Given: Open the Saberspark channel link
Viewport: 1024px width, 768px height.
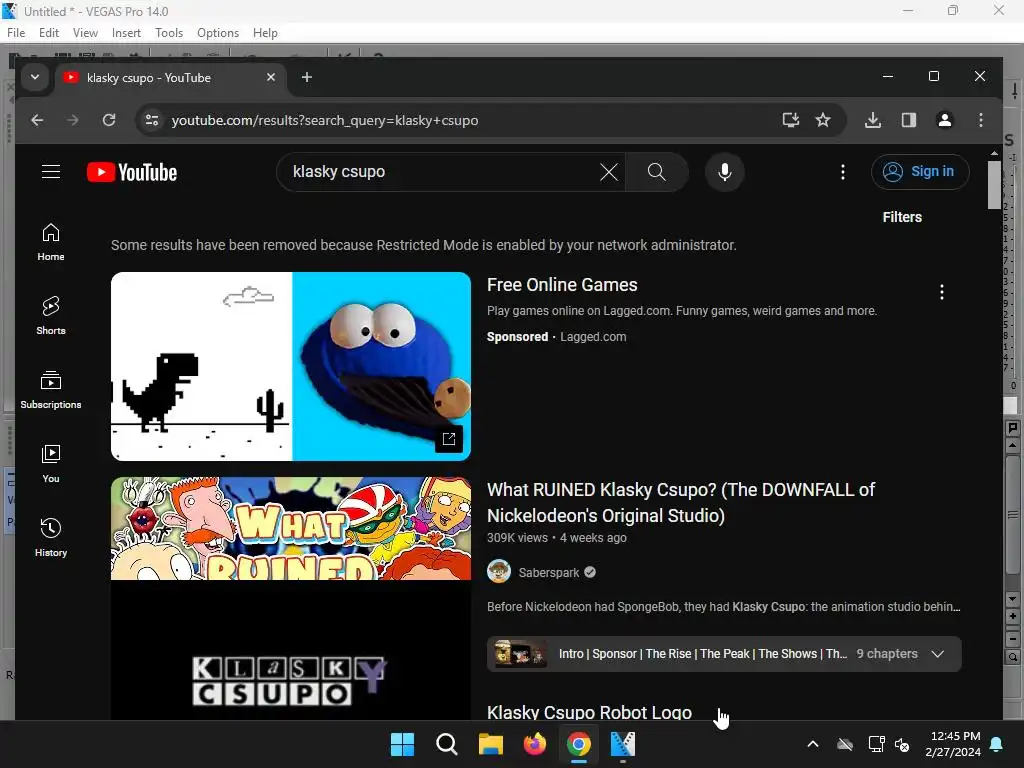Looking at the screenshot, I should pyautogui.click(x=549, y=573).
